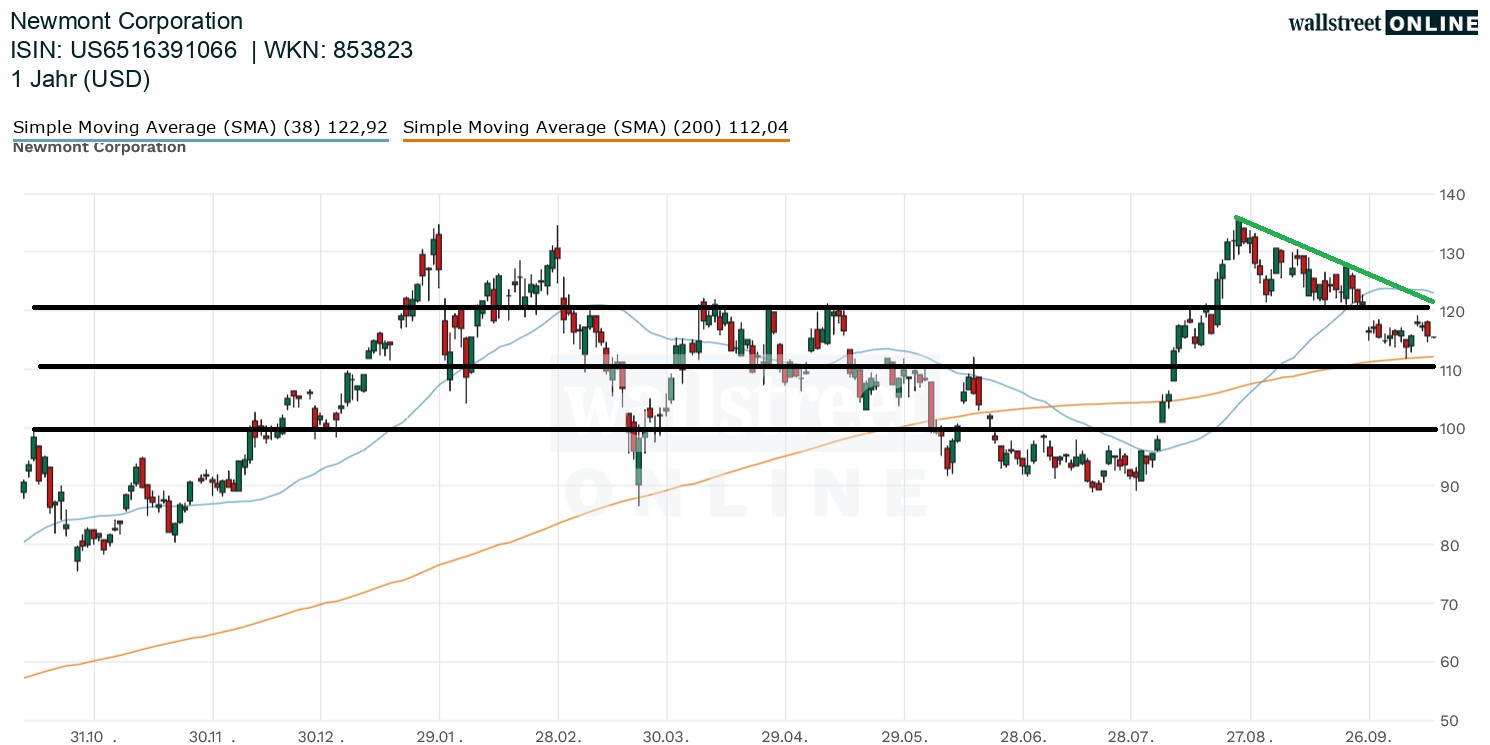1490x745 pixels.
Task: Select the SMA (38) 122,92 legend label
Action: pyautogui.click(x=200, y=127)
